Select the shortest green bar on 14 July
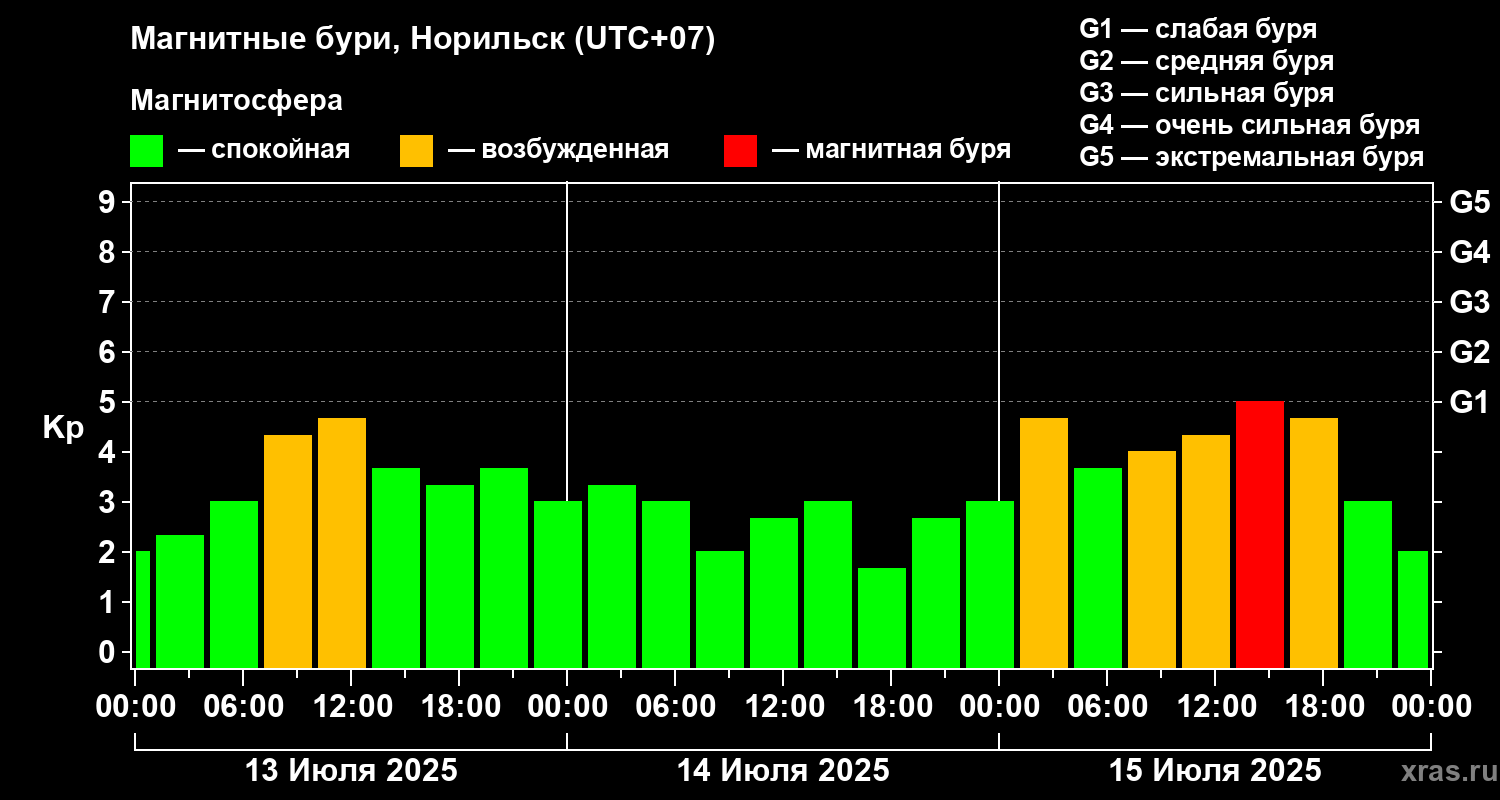The image size is (1500, 800). coord(882,617)
